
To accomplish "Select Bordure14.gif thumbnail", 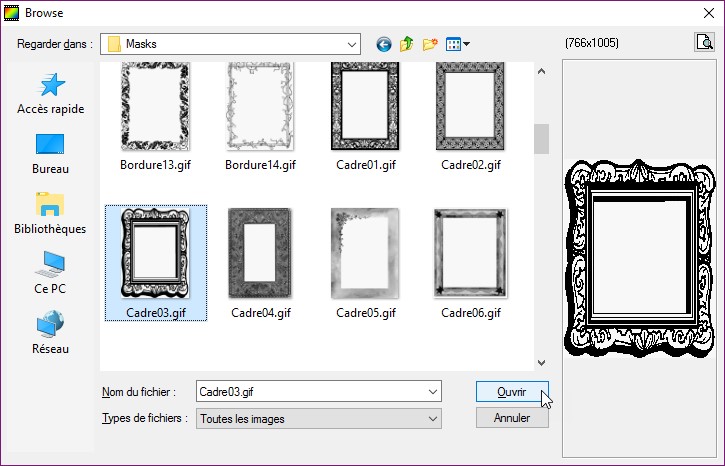I will pos(260,106).
